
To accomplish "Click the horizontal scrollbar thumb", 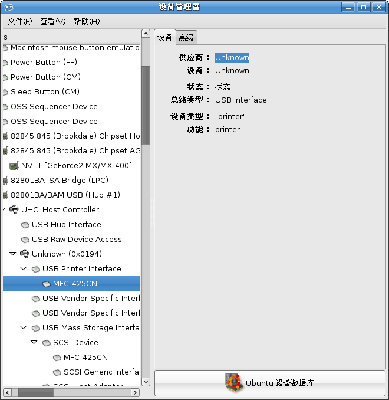I will click(36, 393).
